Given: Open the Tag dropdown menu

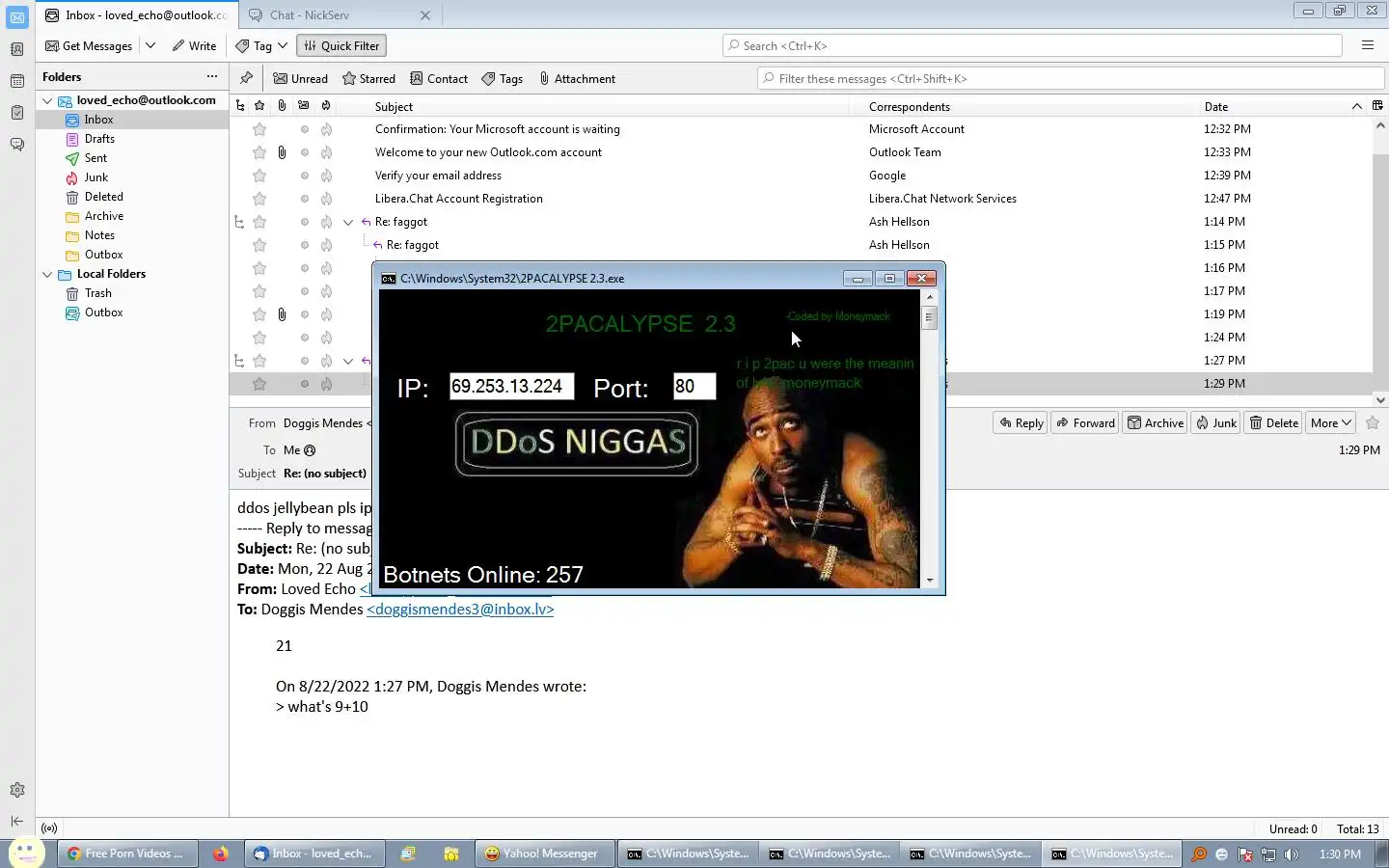Looking at the screenshot, I should (x=283, y=45).
